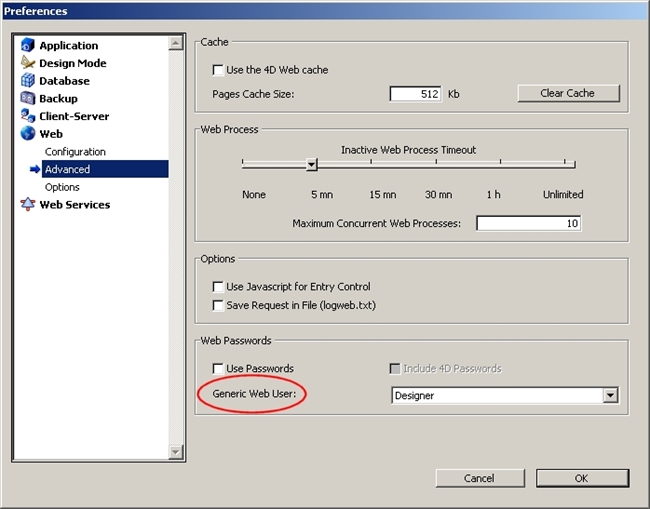Click the Design Mode ruler icon
650x509 pixels.
pos(28,63)
